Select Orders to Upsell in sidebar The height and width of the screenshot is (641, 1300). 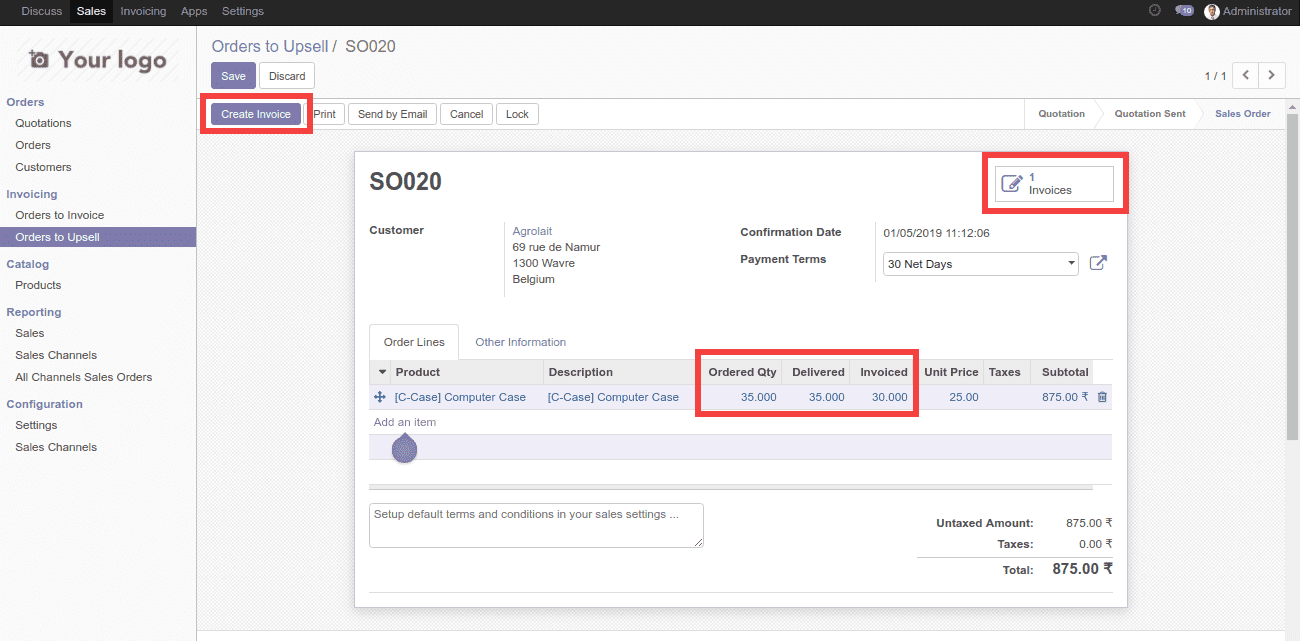[x=98, y=237]
